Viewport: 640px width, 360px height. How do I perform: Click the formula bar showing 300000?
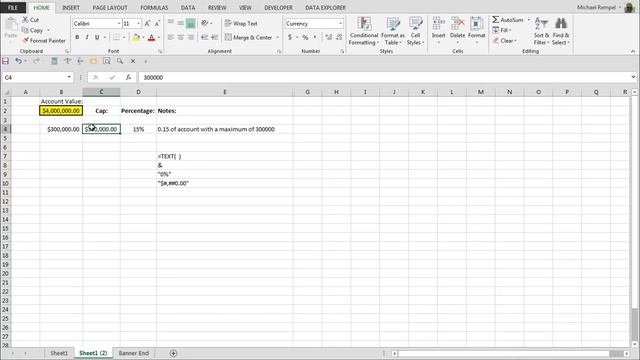[384, 77]
